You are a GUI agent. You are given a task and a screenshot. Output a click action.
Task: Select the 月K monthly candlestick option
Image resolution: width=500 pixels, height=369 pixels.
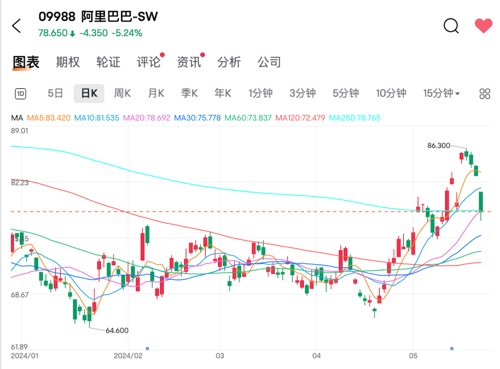pos(156,93)
